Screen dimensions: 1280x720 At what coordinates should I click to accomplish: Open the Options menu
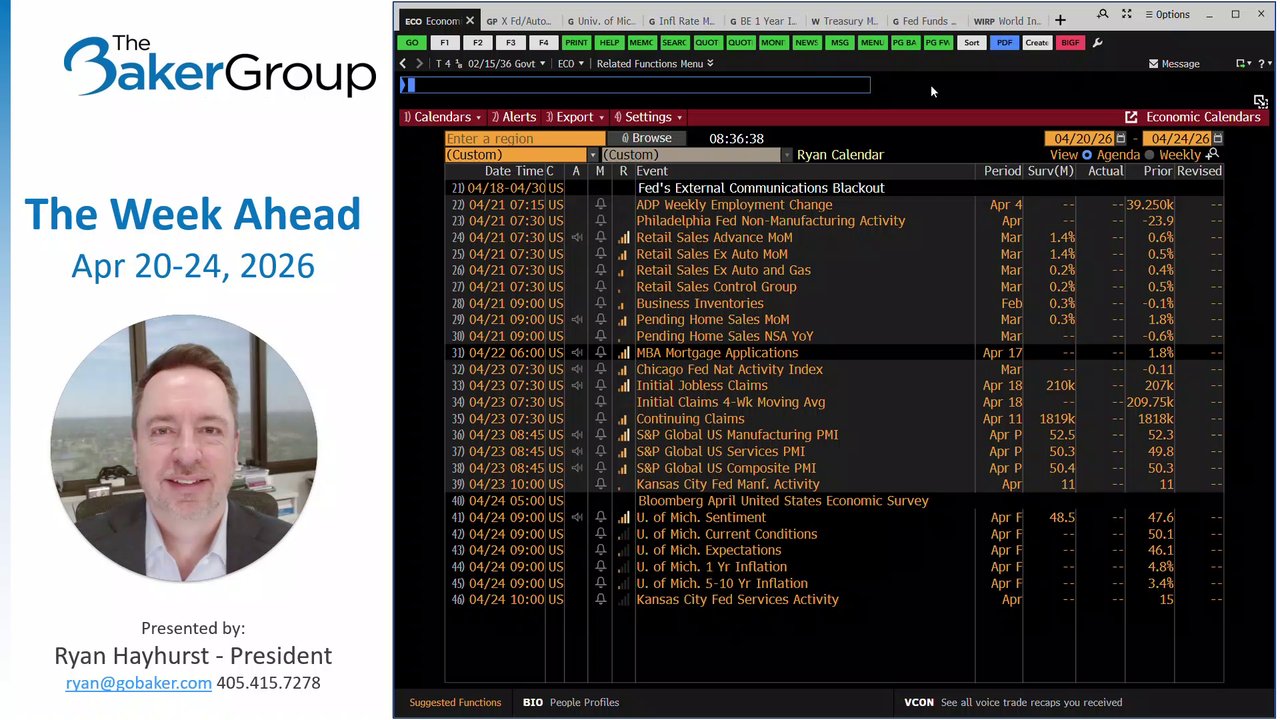1166,15
